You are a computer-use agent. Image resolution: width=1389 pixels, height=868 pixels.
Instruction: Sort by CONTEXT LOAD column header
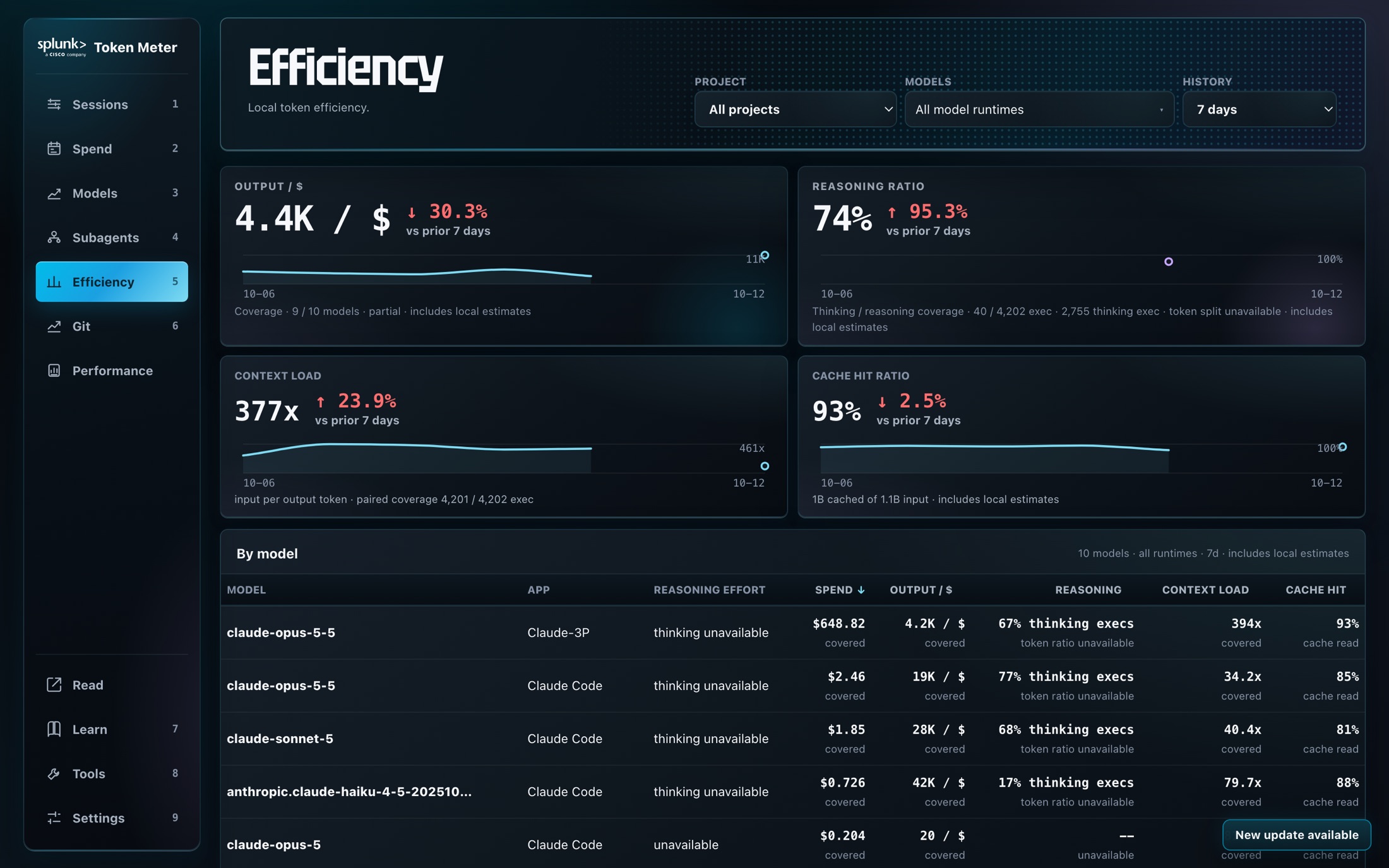click(1205, 590)
